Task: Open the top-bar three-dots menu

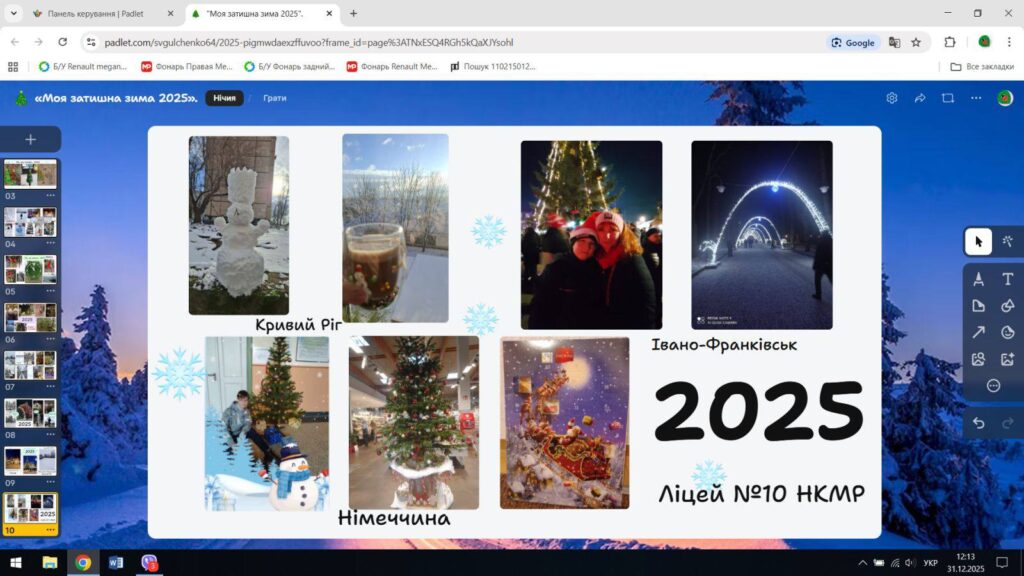Action: [976, 98]
